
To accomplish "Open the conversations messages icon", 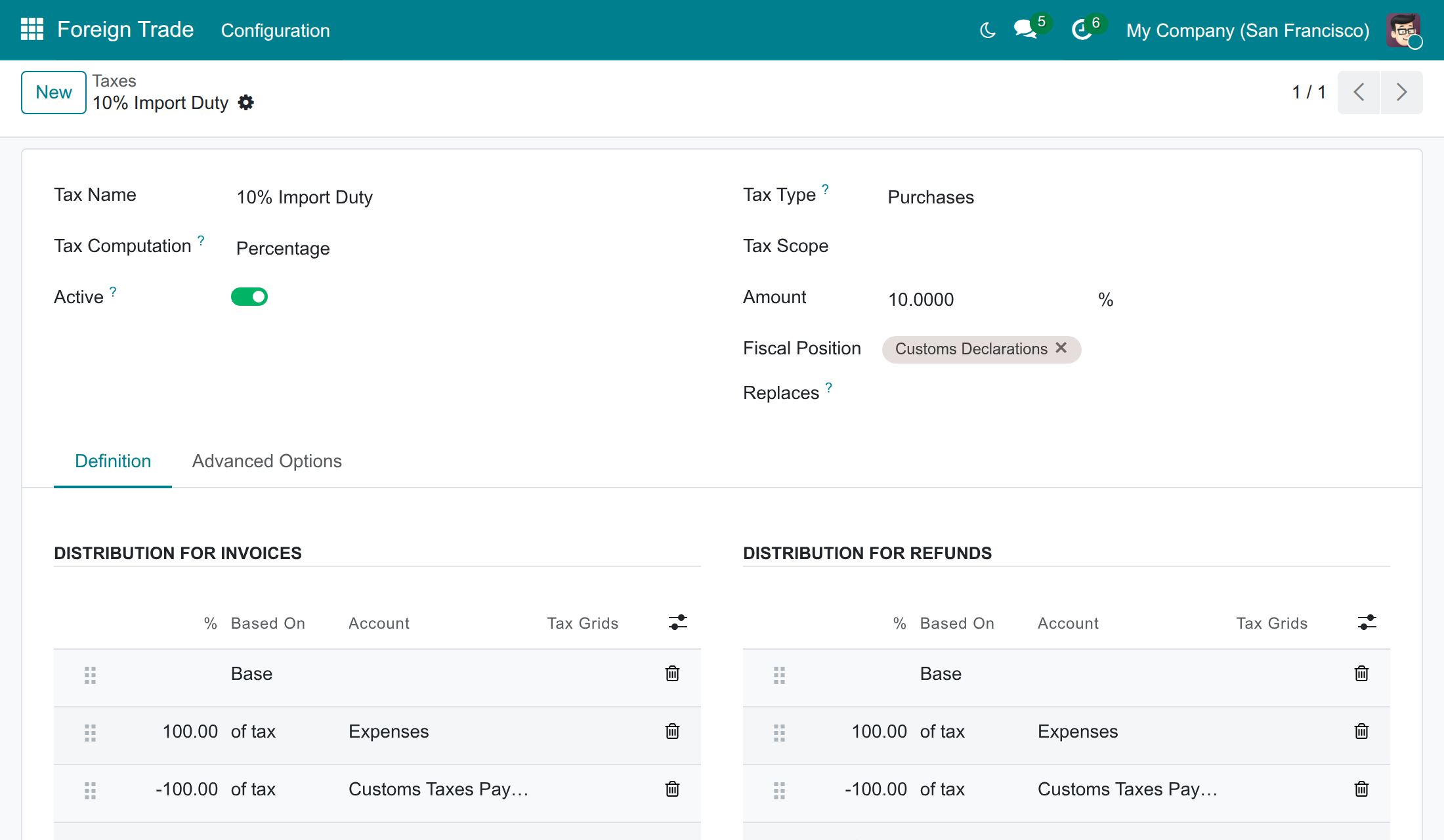I will click(x=1025, y=30).
